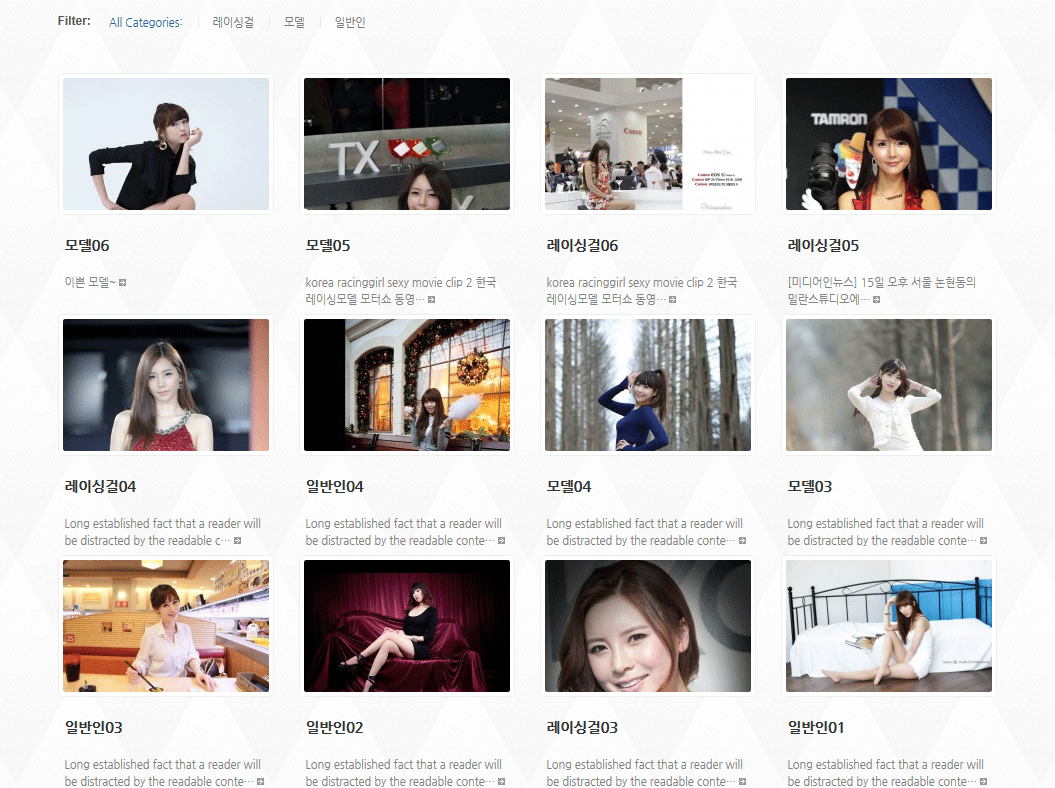Viewport: 1055px width, 788px height.
Task: Click the more arrow icon under 레이싱걸06 description
Action: click(x=673, y=300)
